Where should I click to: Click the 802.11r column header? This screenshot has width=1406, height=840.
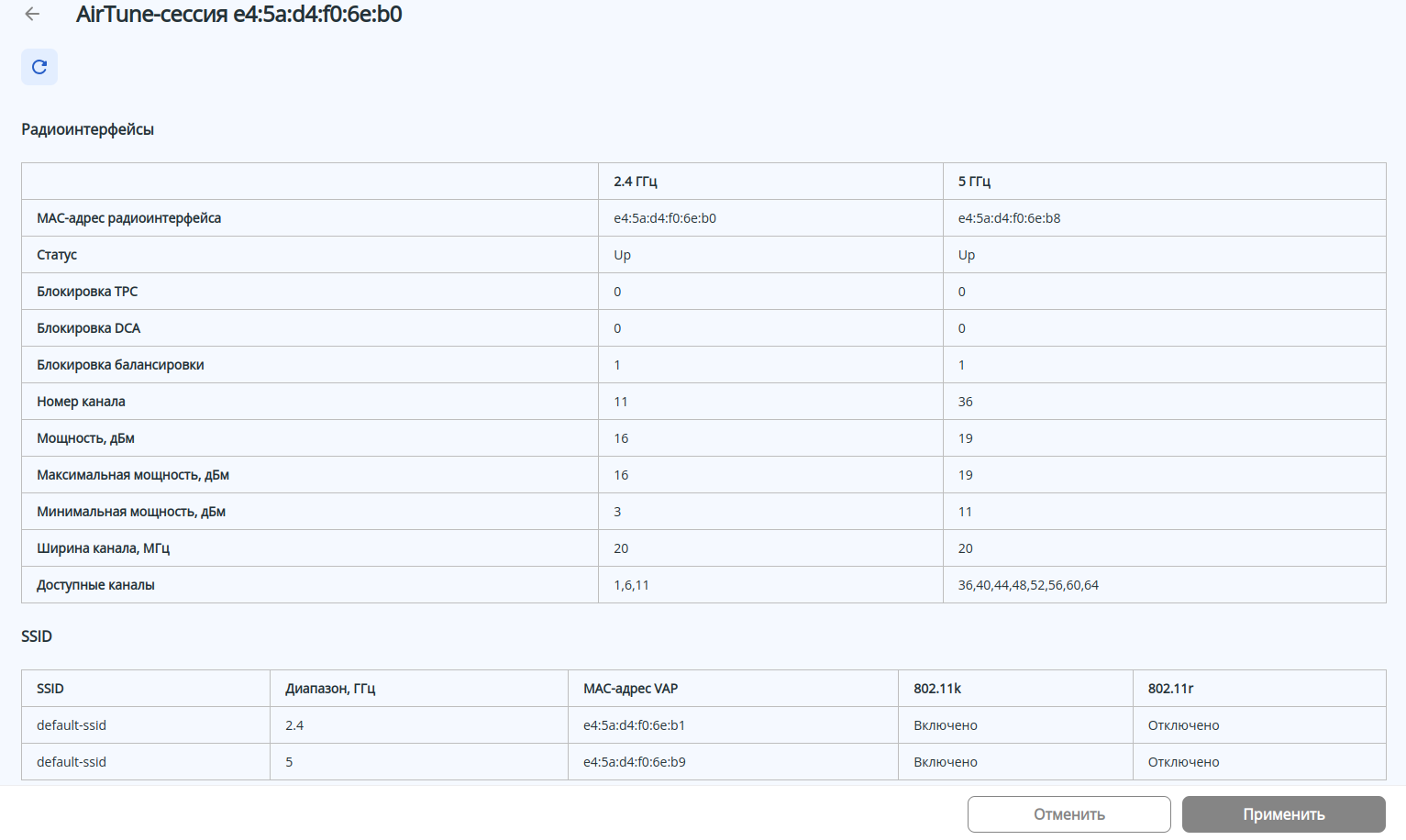click(x=1170, y=689)
